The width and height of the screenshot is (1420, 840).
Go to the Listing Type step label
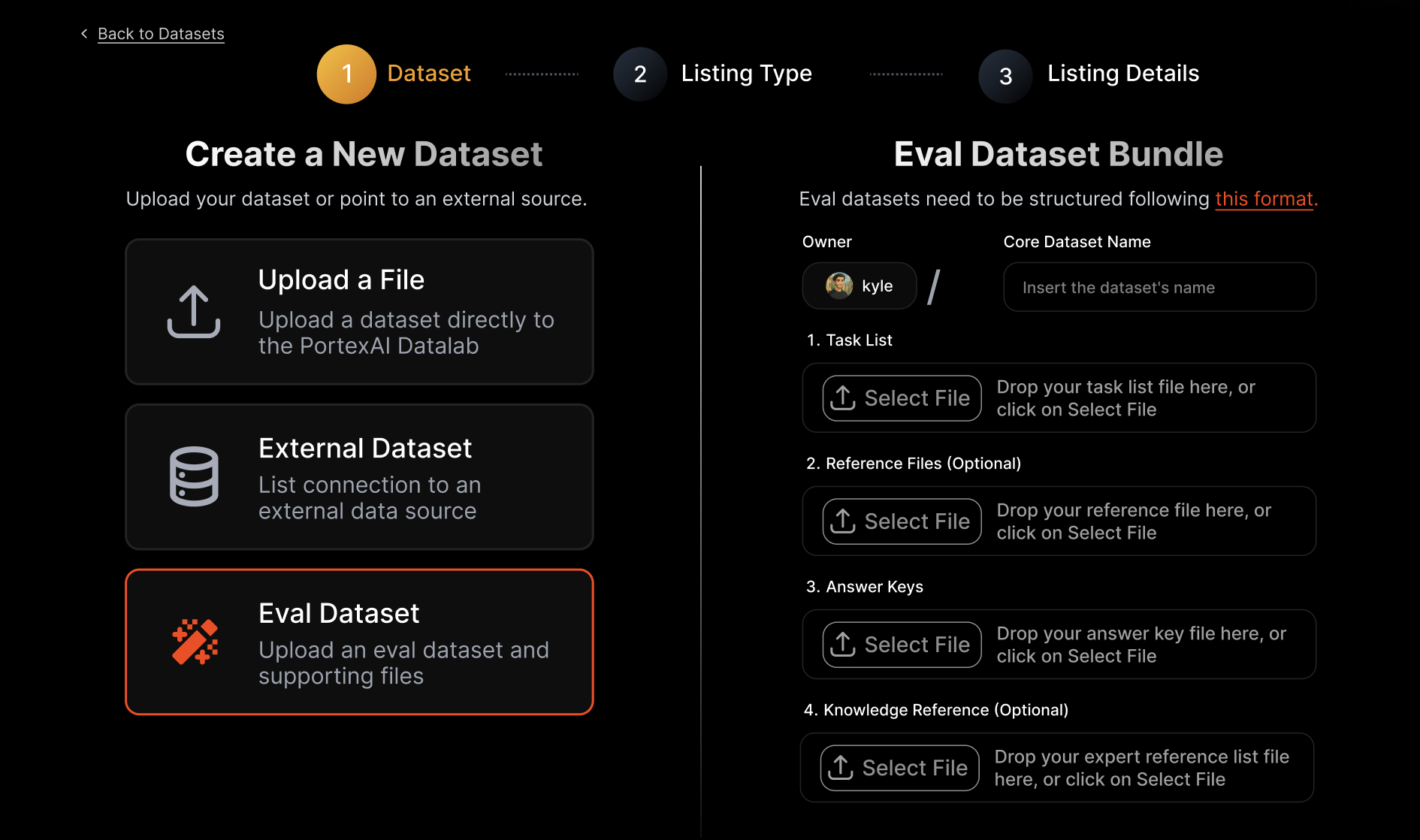(x=746, y=74)
